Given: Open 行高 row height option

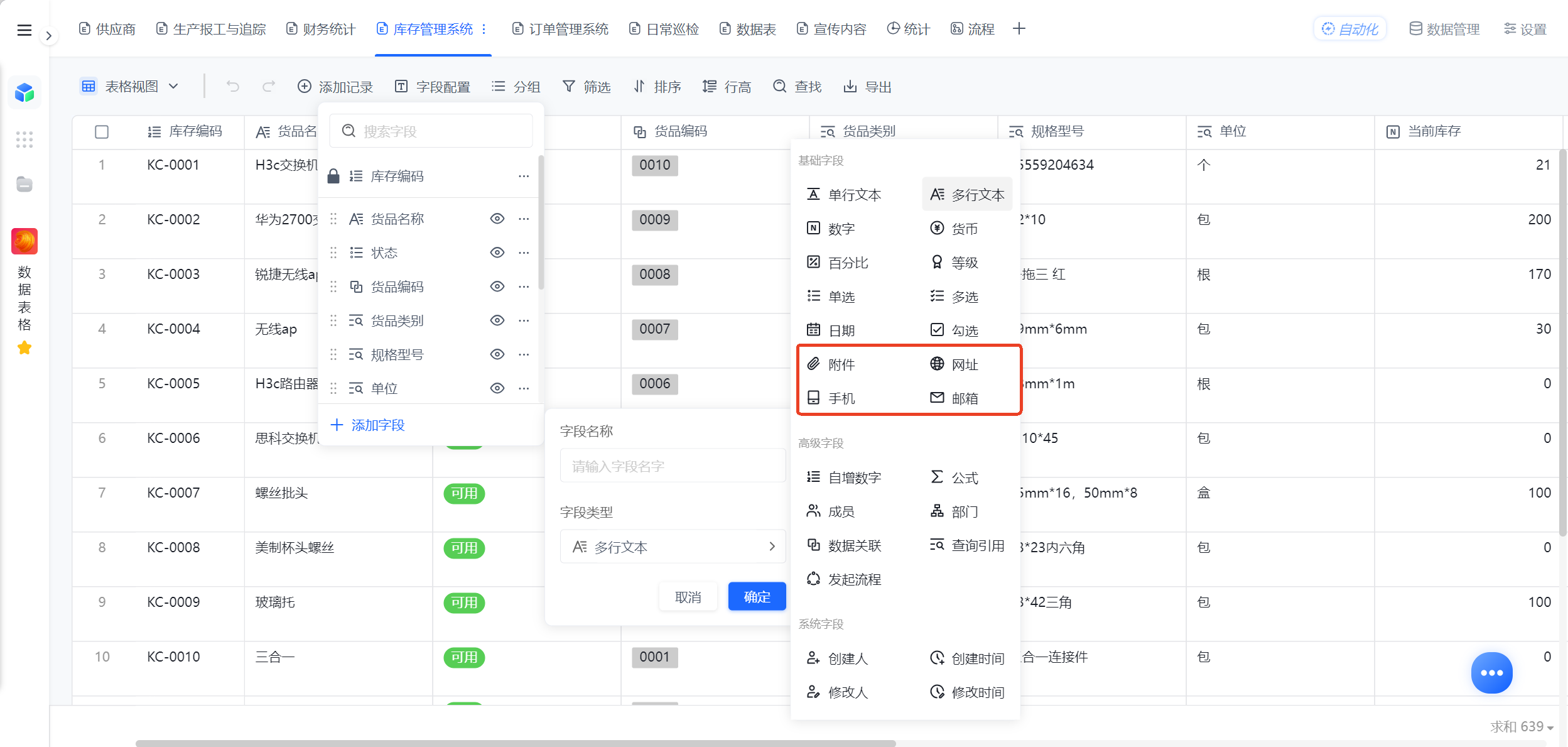Looking at the screenshot, I should click(727, 87).
